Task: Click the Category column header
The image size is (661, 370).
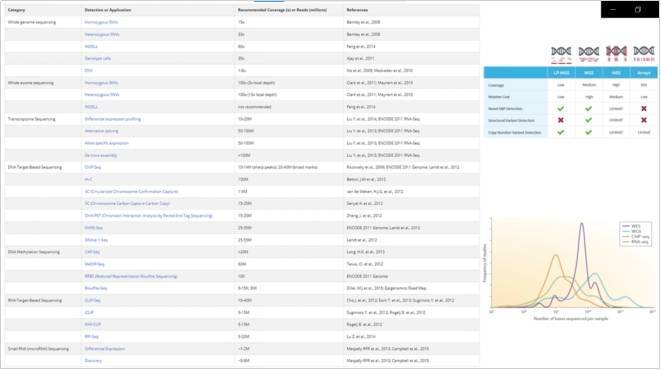Action: [x=17, y=10]
